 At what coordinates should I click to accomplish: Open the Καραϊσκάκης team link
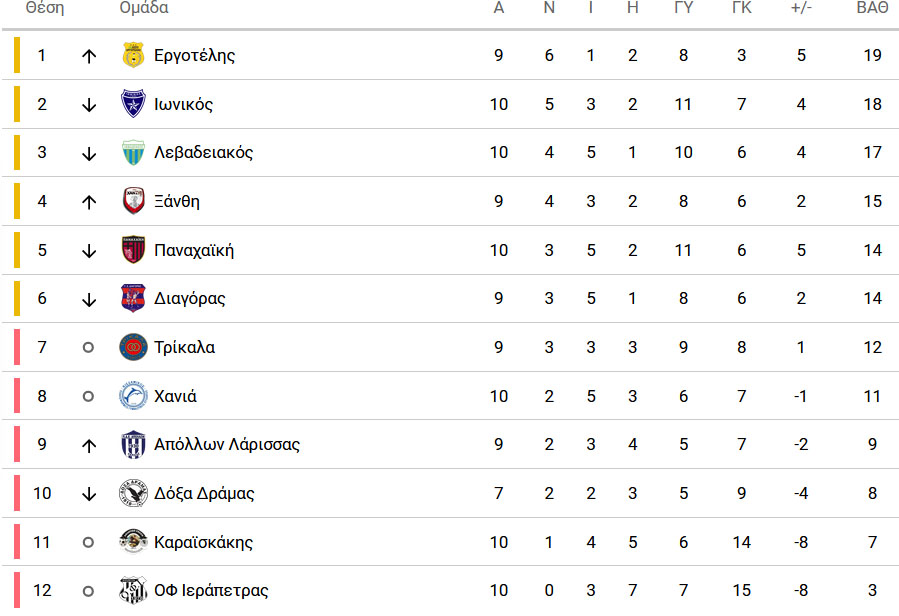[203, 542]
